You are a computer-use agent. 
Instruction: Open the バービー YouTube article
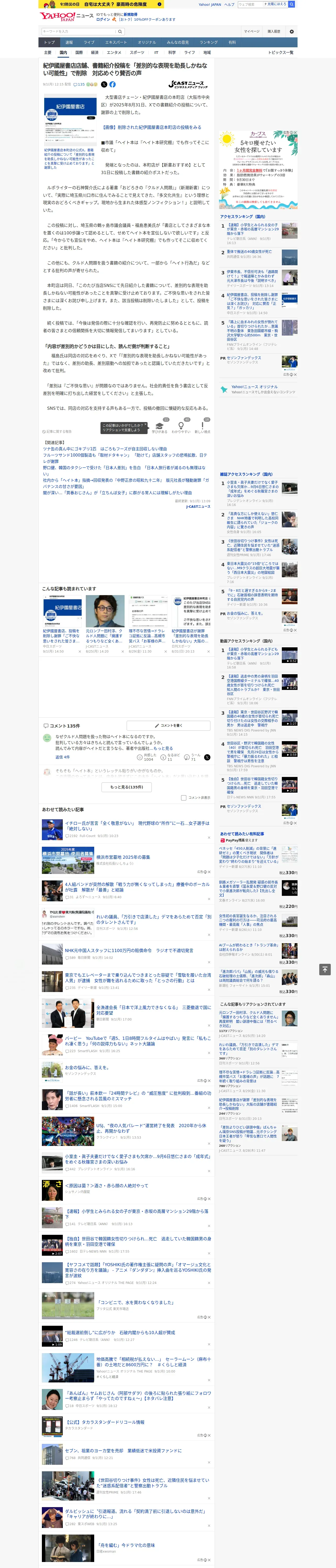point(138,1041)
